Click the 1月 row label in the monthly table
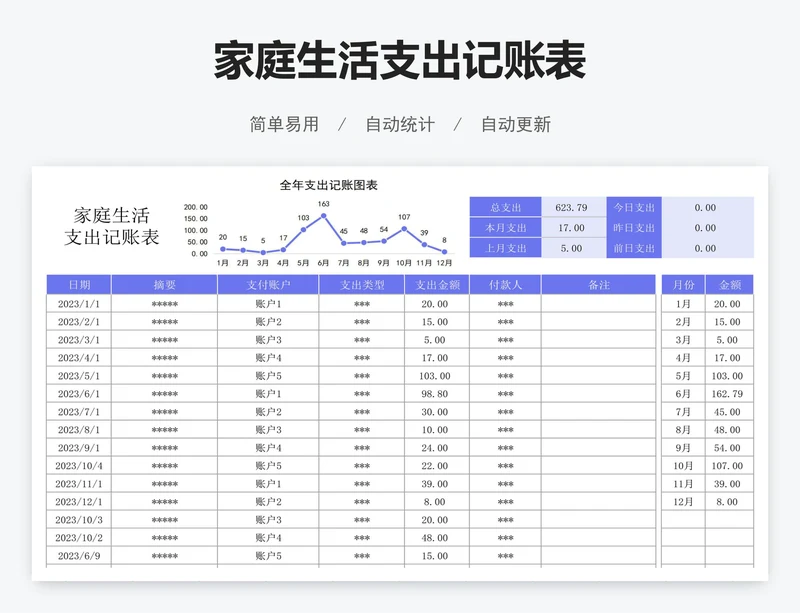This screenshot has width=800, height=613. [x=683, y=304]
